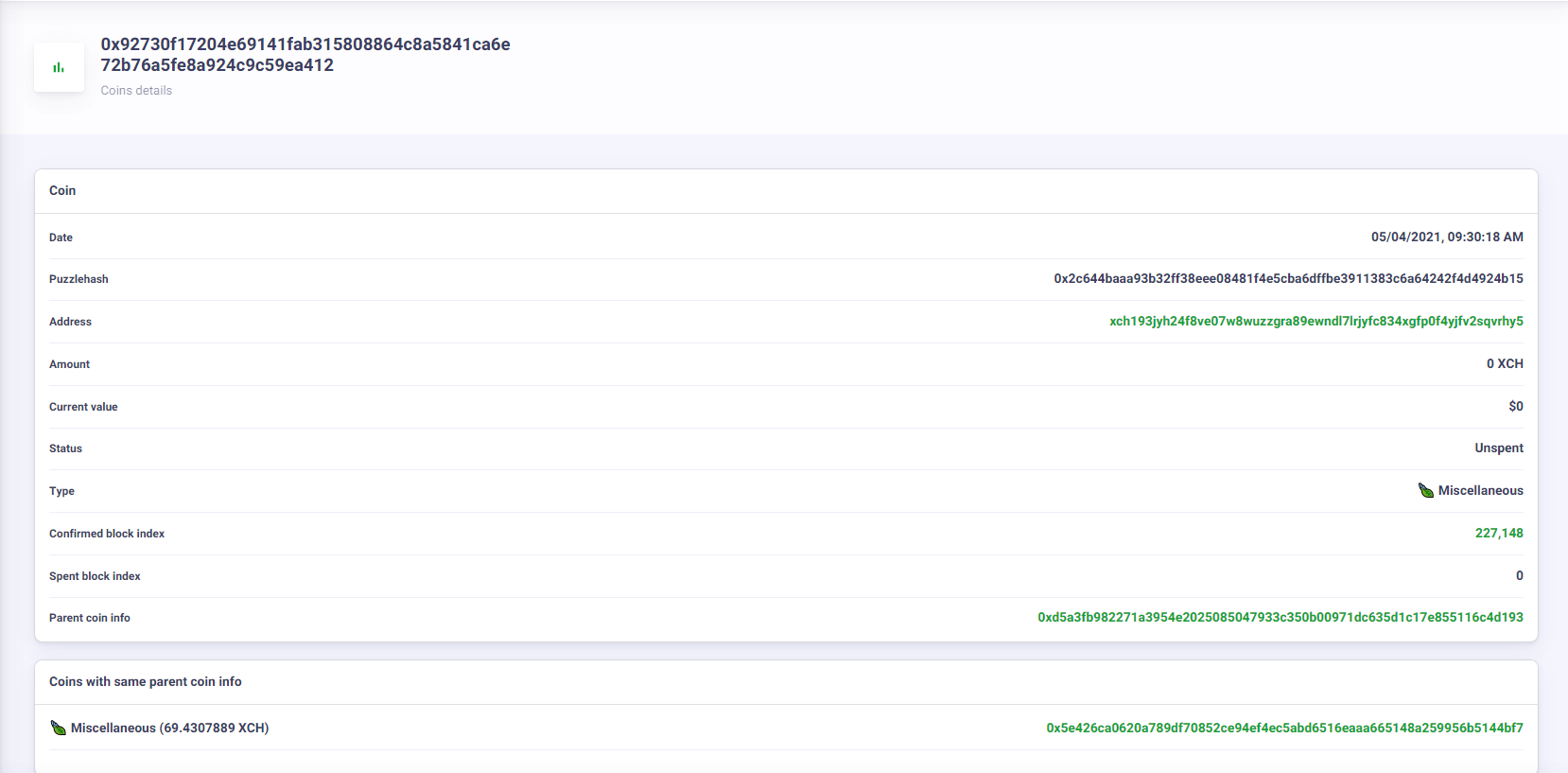
Task: Click the Date row label
Action: (x=61, y=237)
